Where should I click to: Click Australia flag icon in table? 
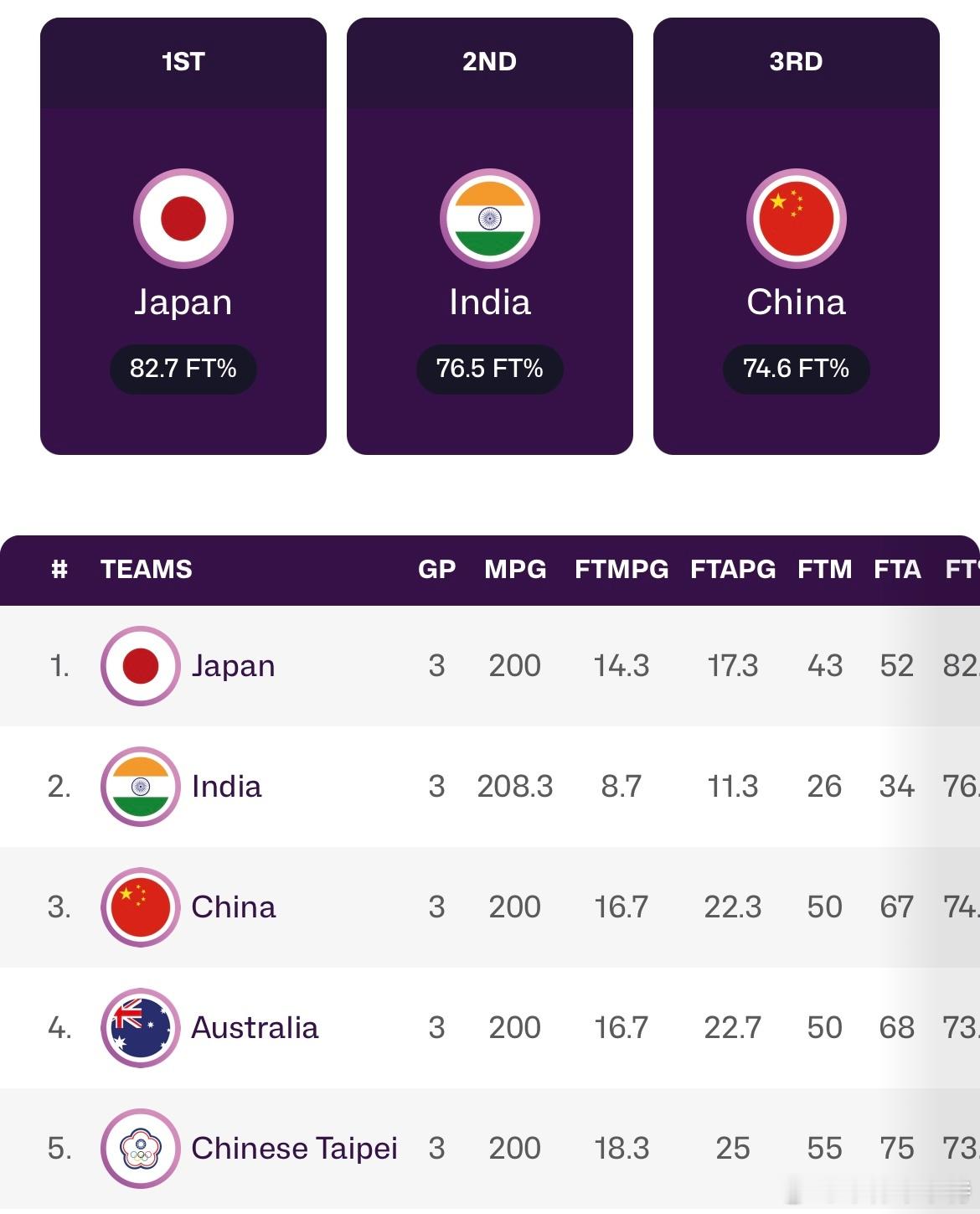141,1028
